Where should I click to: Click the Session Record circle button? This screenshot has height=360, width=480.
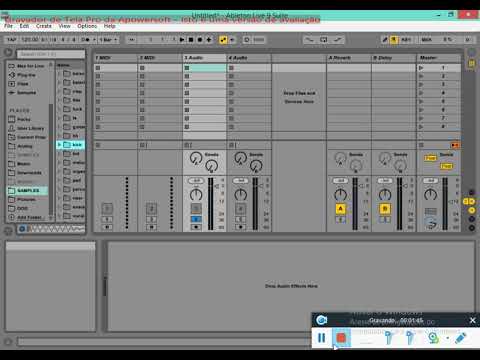pyautogui.click(x=247, y=40)
